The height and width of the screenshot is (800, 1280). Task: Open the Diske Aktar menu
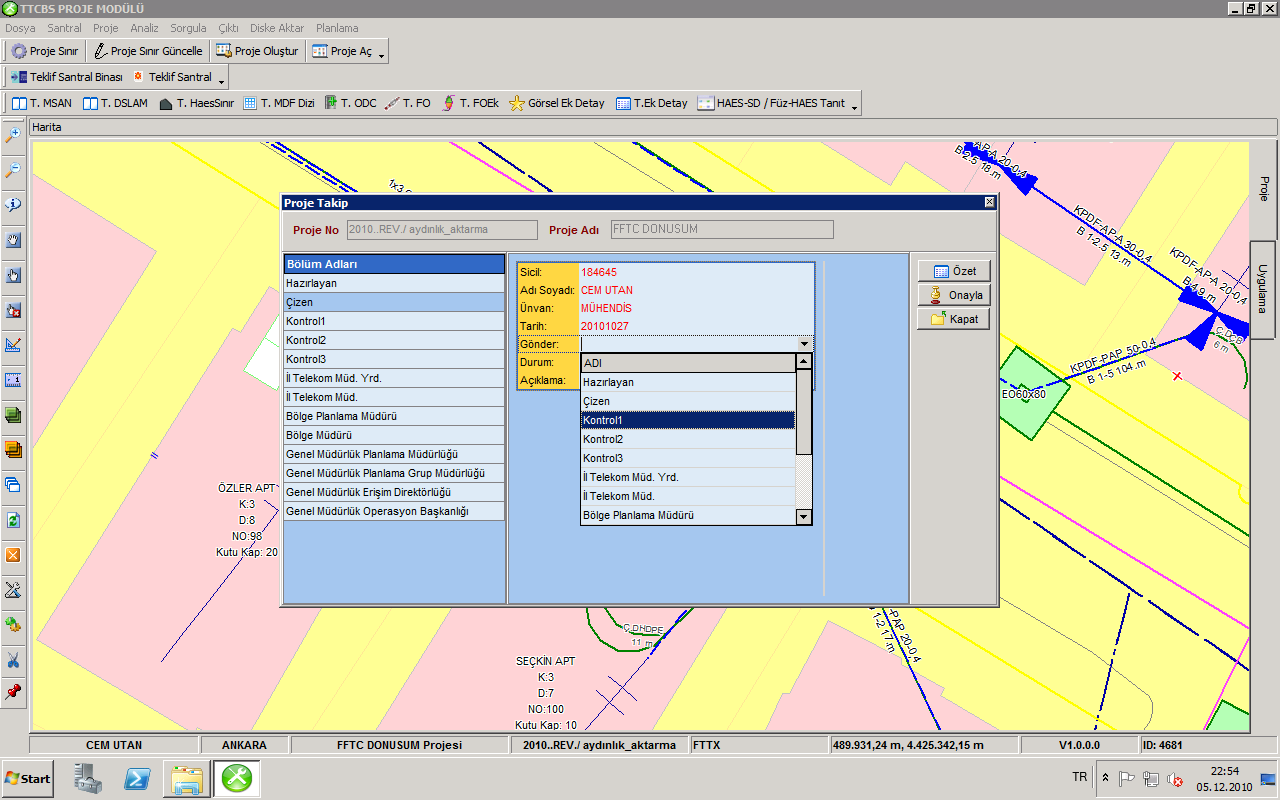[x=277, y=28]
